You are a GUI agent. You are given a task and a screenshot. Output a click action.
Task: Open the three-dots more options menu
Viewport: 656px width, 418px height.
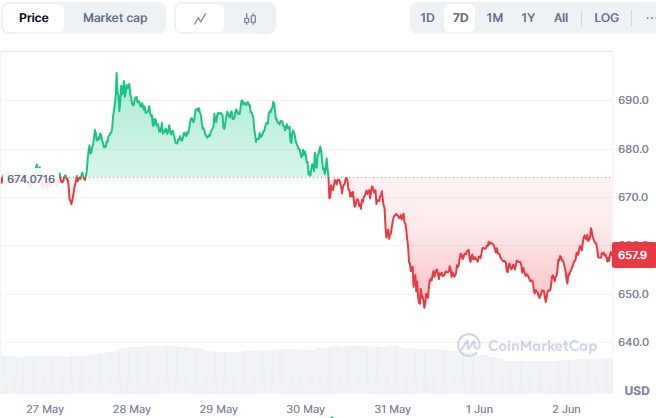point(650,18)
